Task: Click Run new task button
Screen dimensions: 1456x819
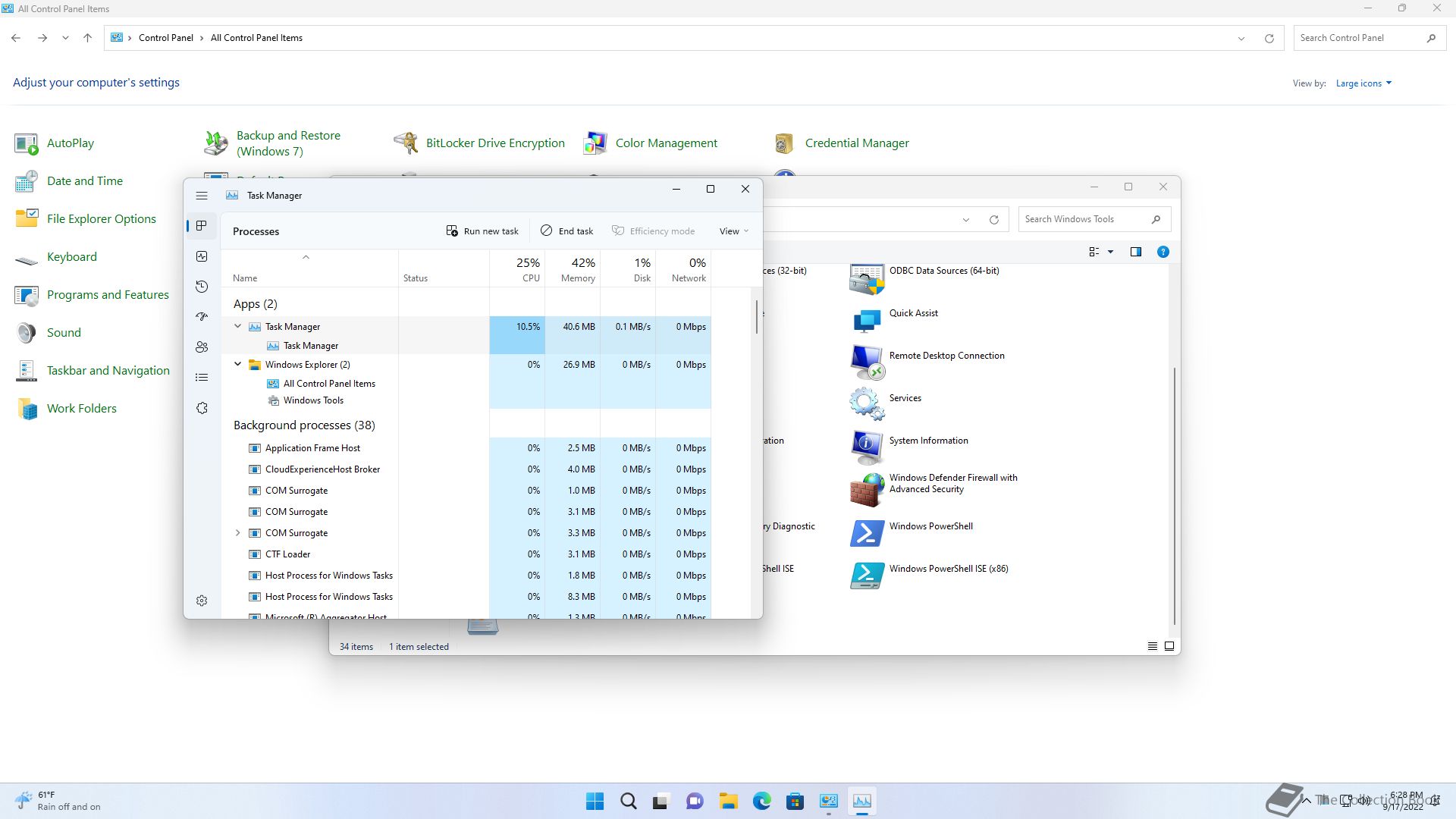Action: tap(482, 231)
